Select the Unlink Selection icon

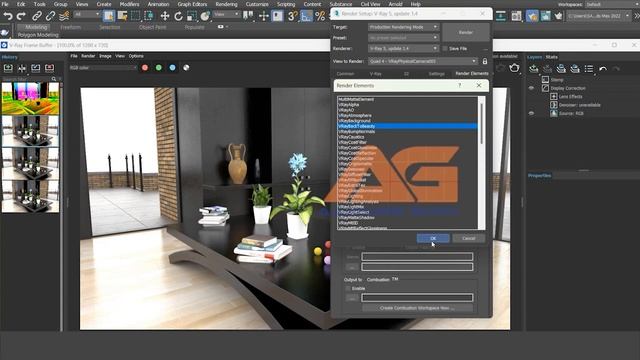tap(50, 16)
